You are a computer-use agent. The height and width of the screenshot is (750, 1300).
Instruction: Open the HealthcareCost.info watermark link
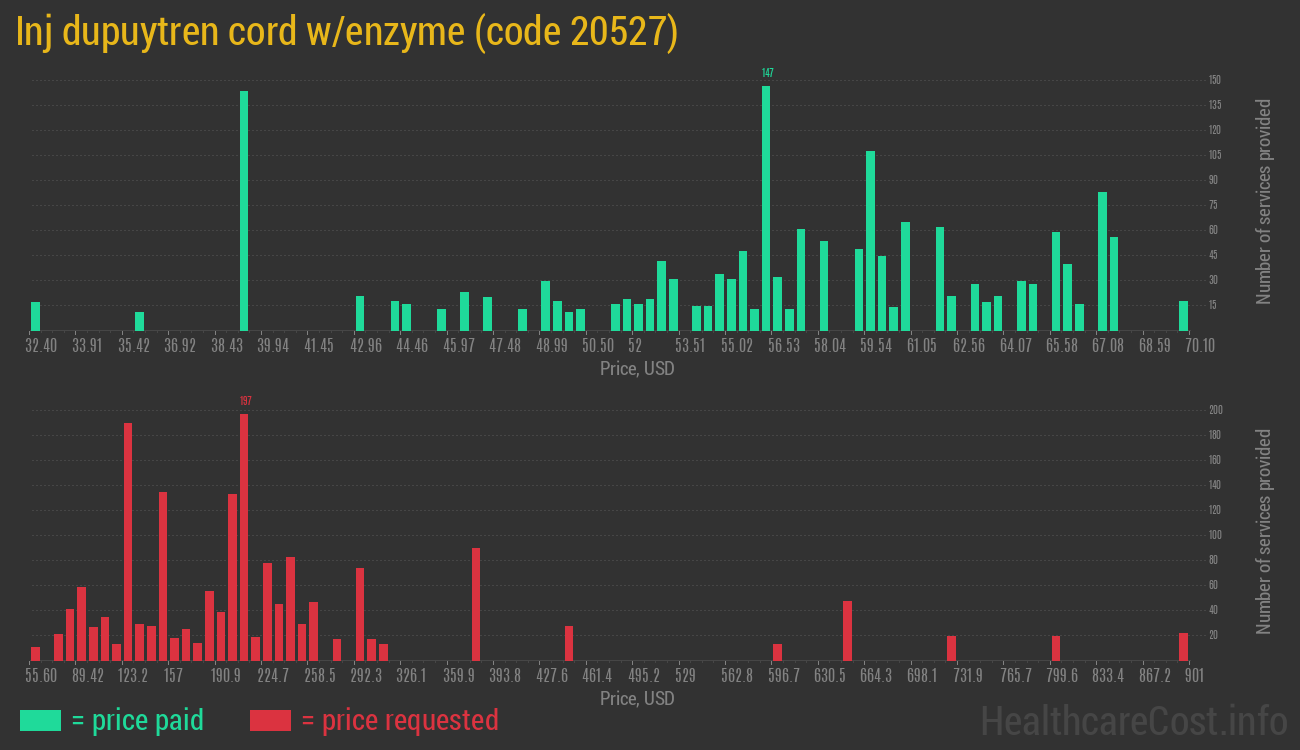1133,720
